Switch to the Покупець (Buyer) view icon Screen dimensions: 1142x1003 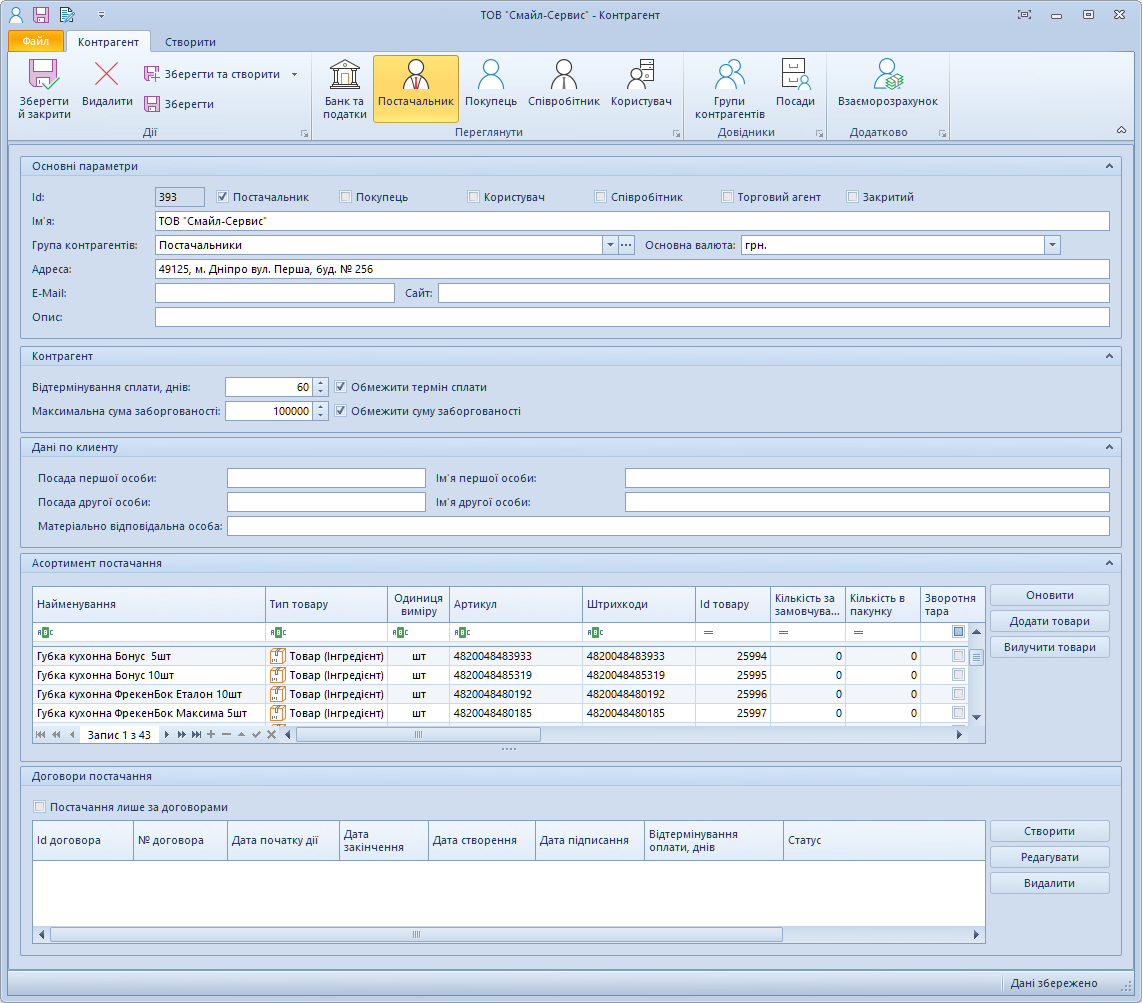[x=490, y=88]
